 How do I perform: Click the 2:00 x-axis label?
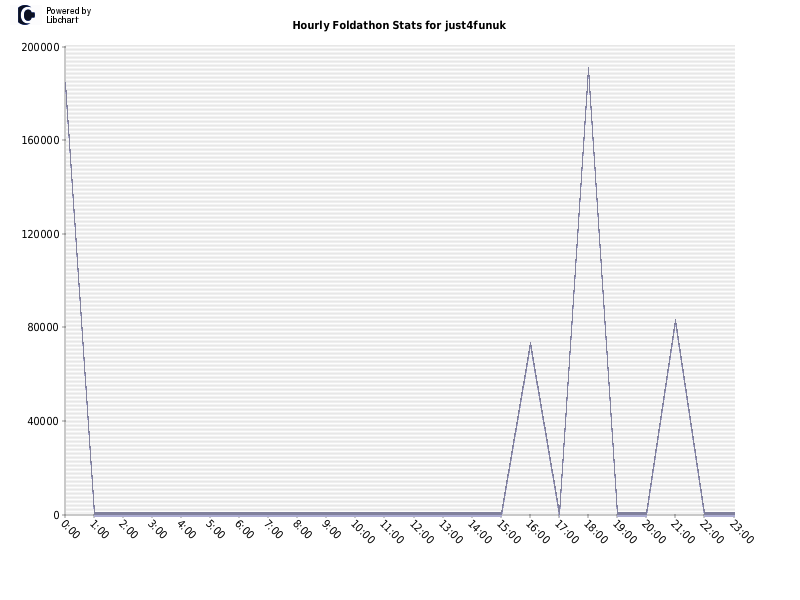pyautogui.click(x=129, y=529)
